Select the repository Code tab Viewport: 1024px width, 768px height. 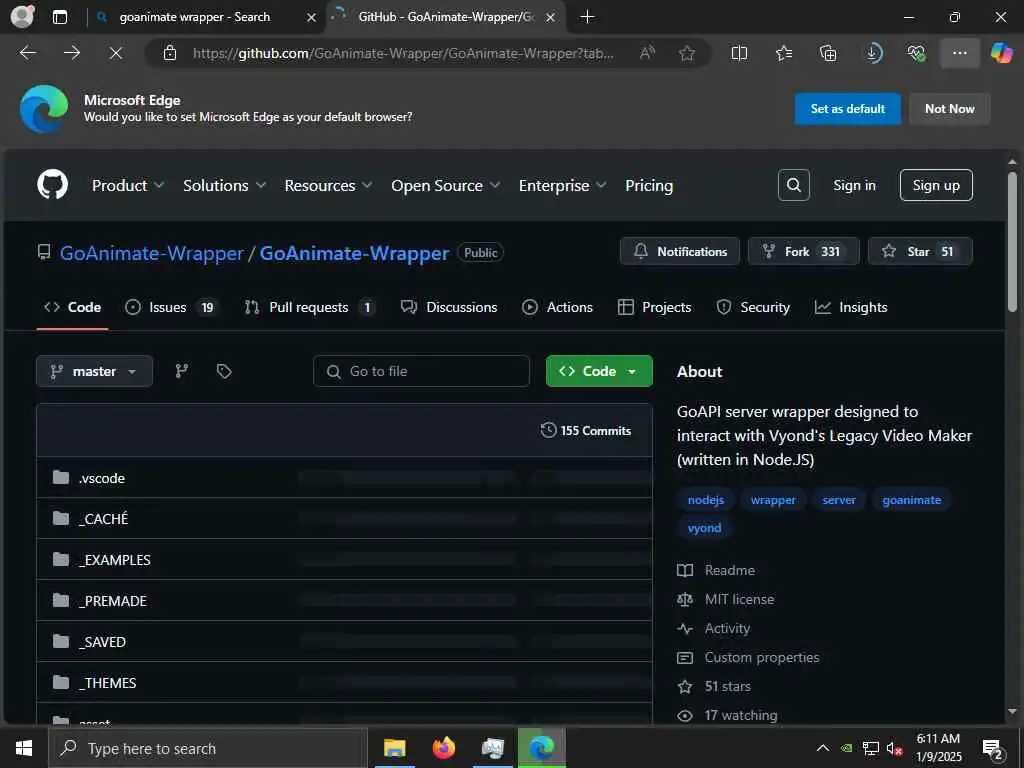[72, 307]
